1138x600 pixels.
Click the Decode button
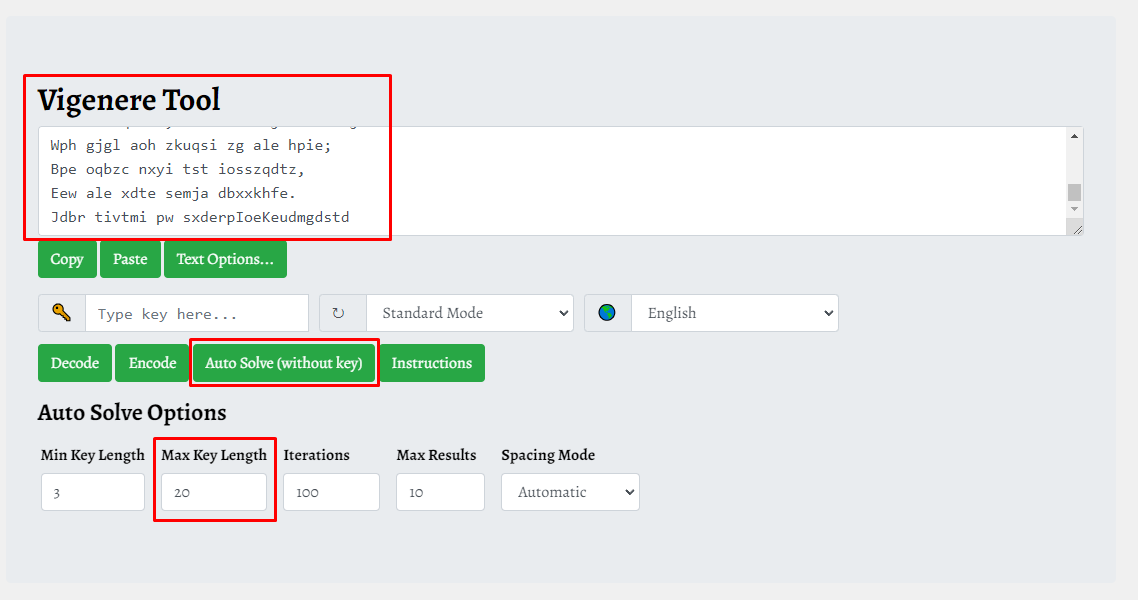(75, 363)
